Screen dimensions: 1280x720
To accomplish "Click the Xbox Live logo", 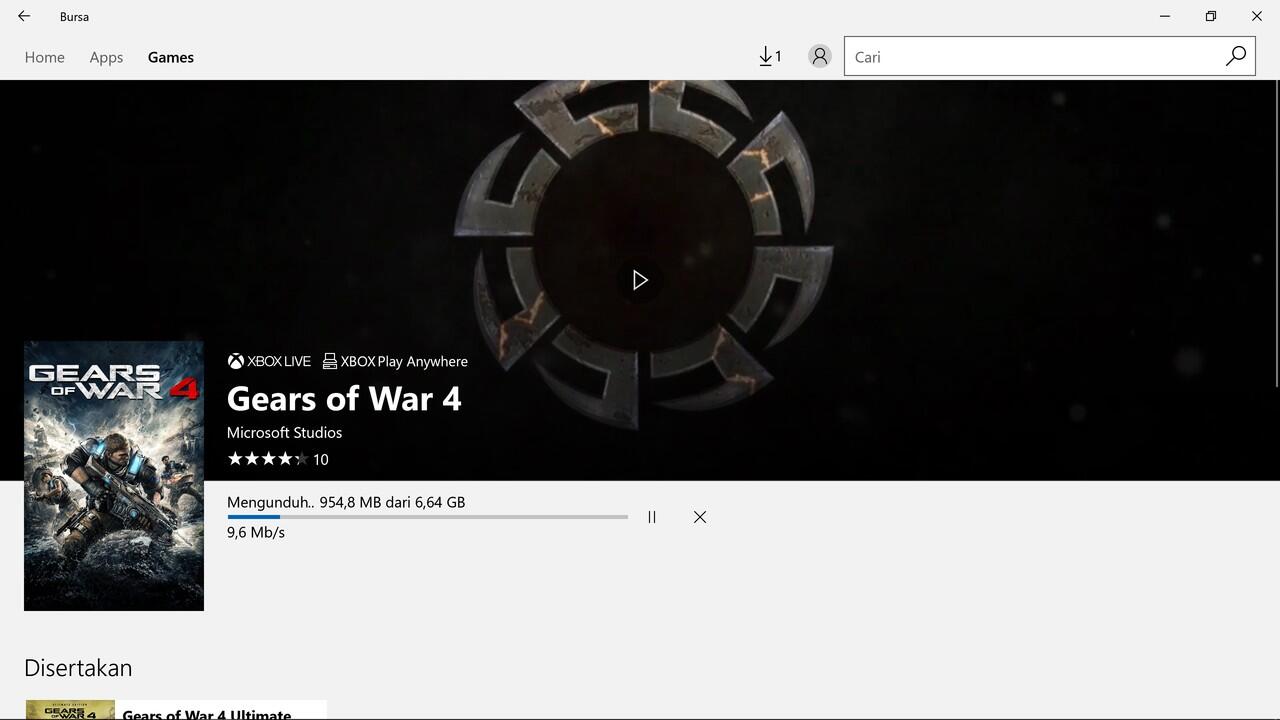I will [269, 361].
